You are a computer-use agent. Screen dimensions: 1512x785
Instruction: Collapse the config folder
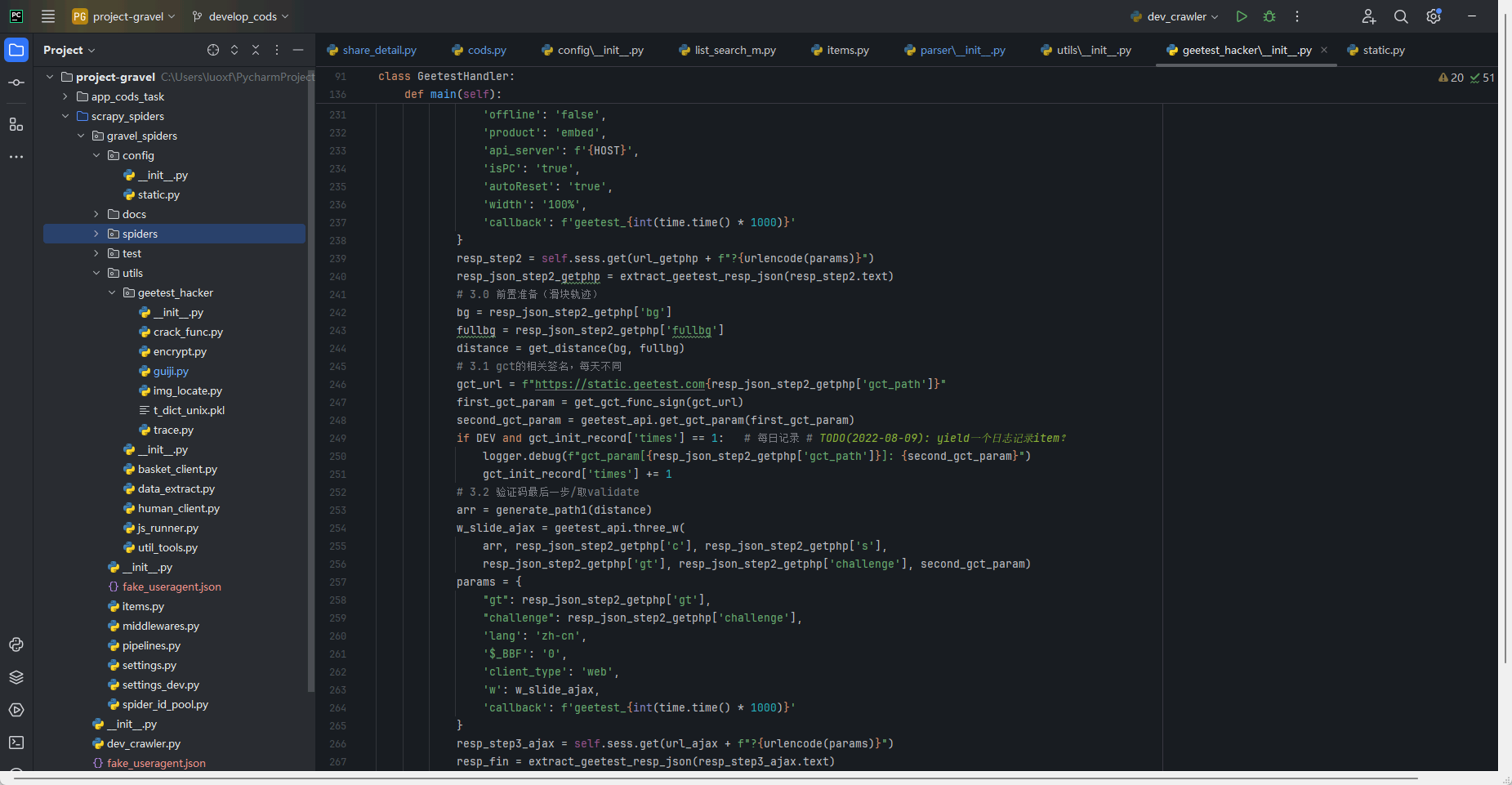click(x=96, y=155)
